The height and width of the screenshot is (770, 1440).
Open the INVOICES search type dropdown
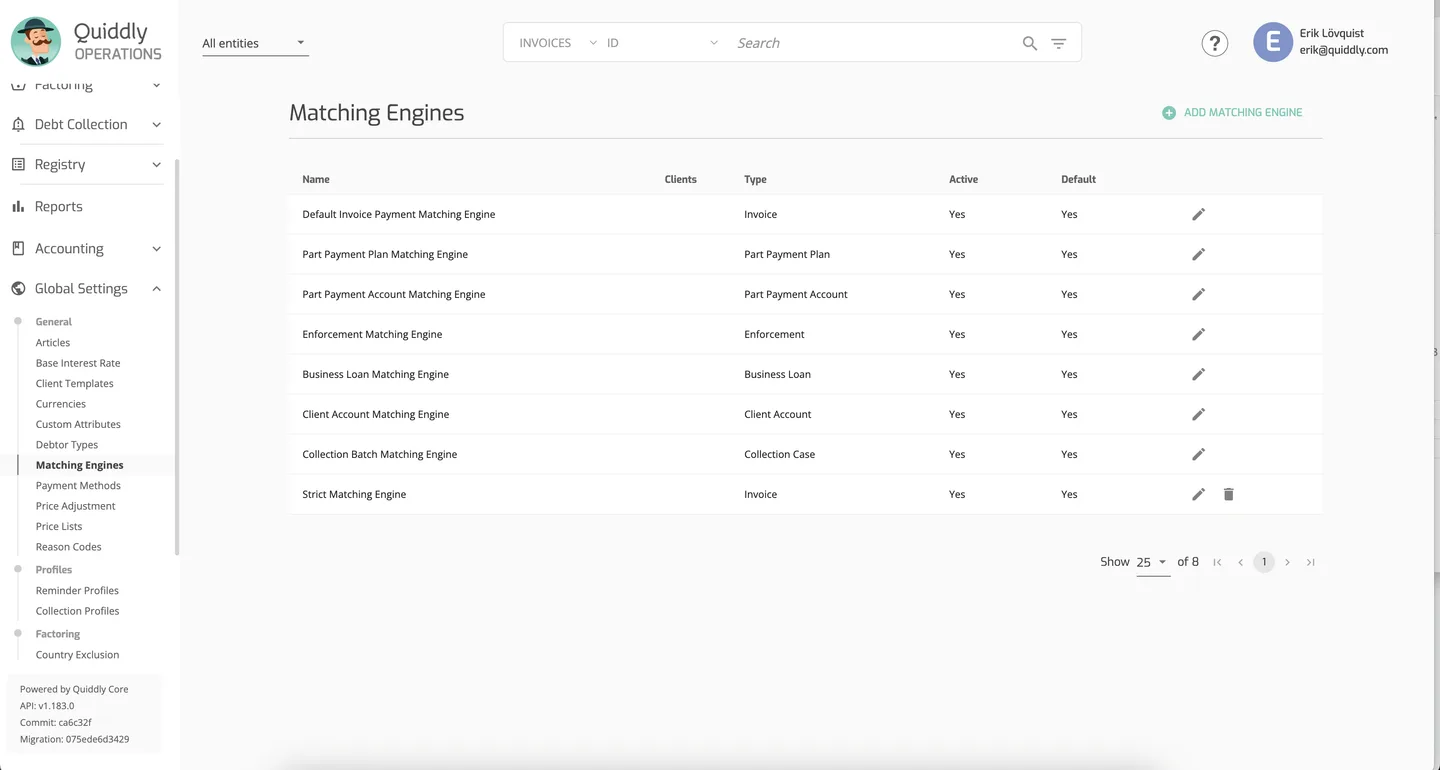click(558, 43)
